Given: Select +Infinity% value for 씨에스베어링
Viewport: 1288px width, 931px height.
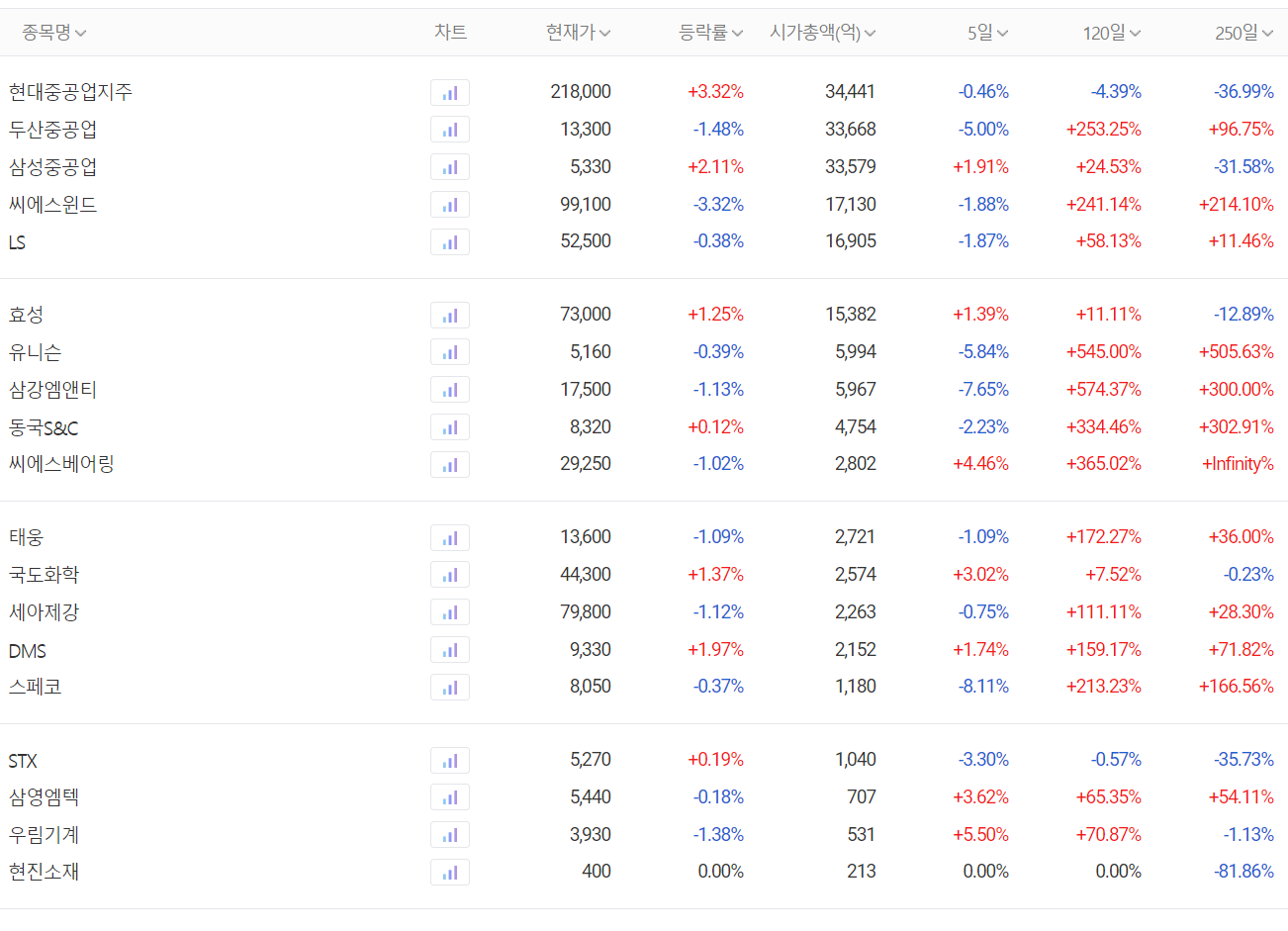Looking at the screenshot, I should [x=1238, y=464].
